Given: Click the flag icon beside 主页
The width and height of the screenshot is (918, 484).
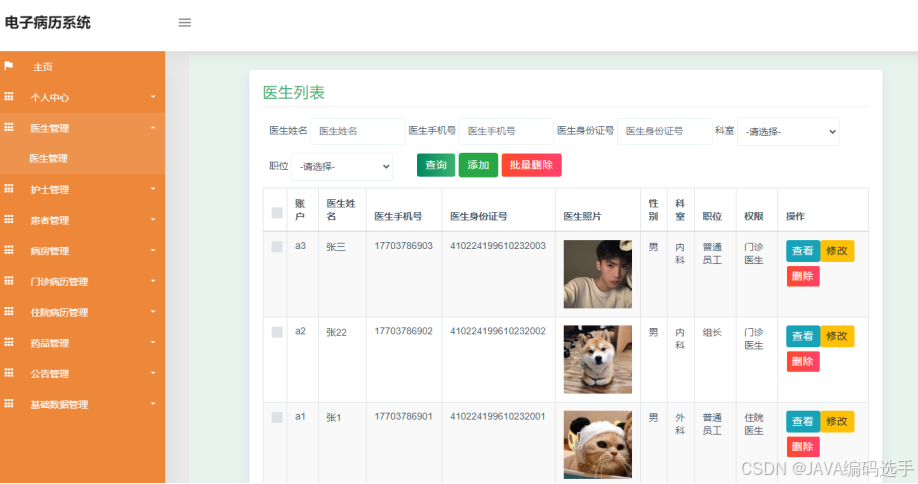Looking at the screenshot, I should [9, 66].
